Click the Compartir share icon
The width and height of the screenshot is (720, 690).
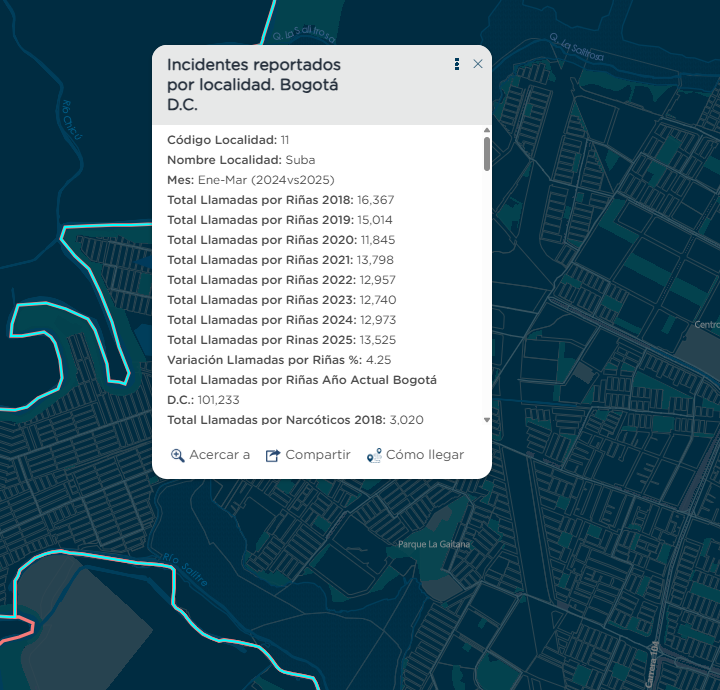pos(273,455)
